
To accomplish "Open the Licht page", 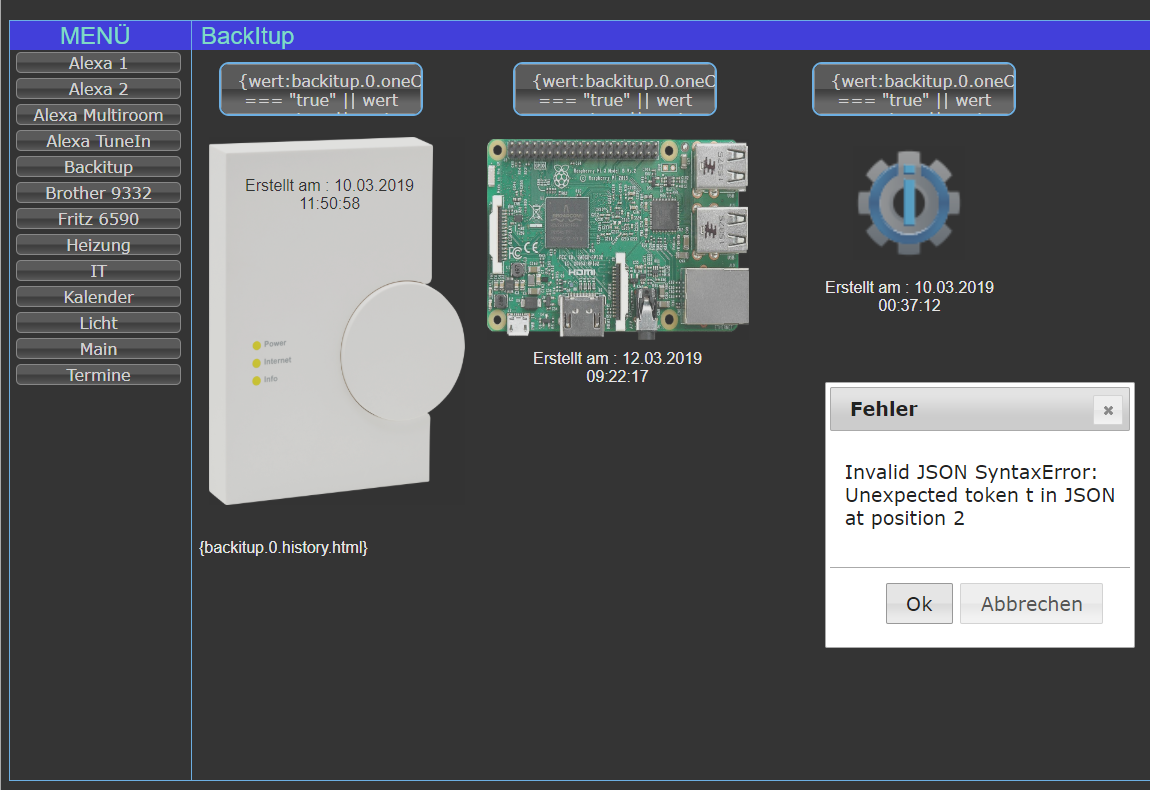I will (x=97, y=322).
